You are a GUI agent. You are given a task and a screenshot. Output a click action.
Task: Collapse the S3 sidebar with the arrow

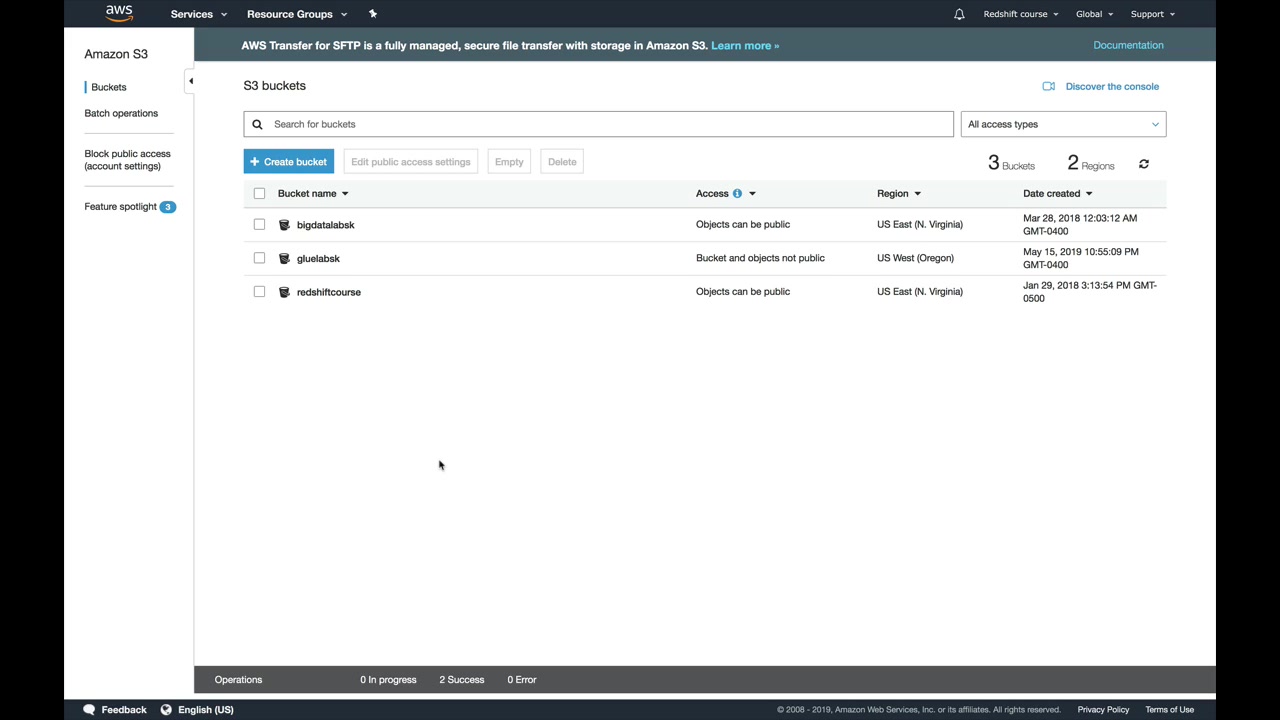190,81
